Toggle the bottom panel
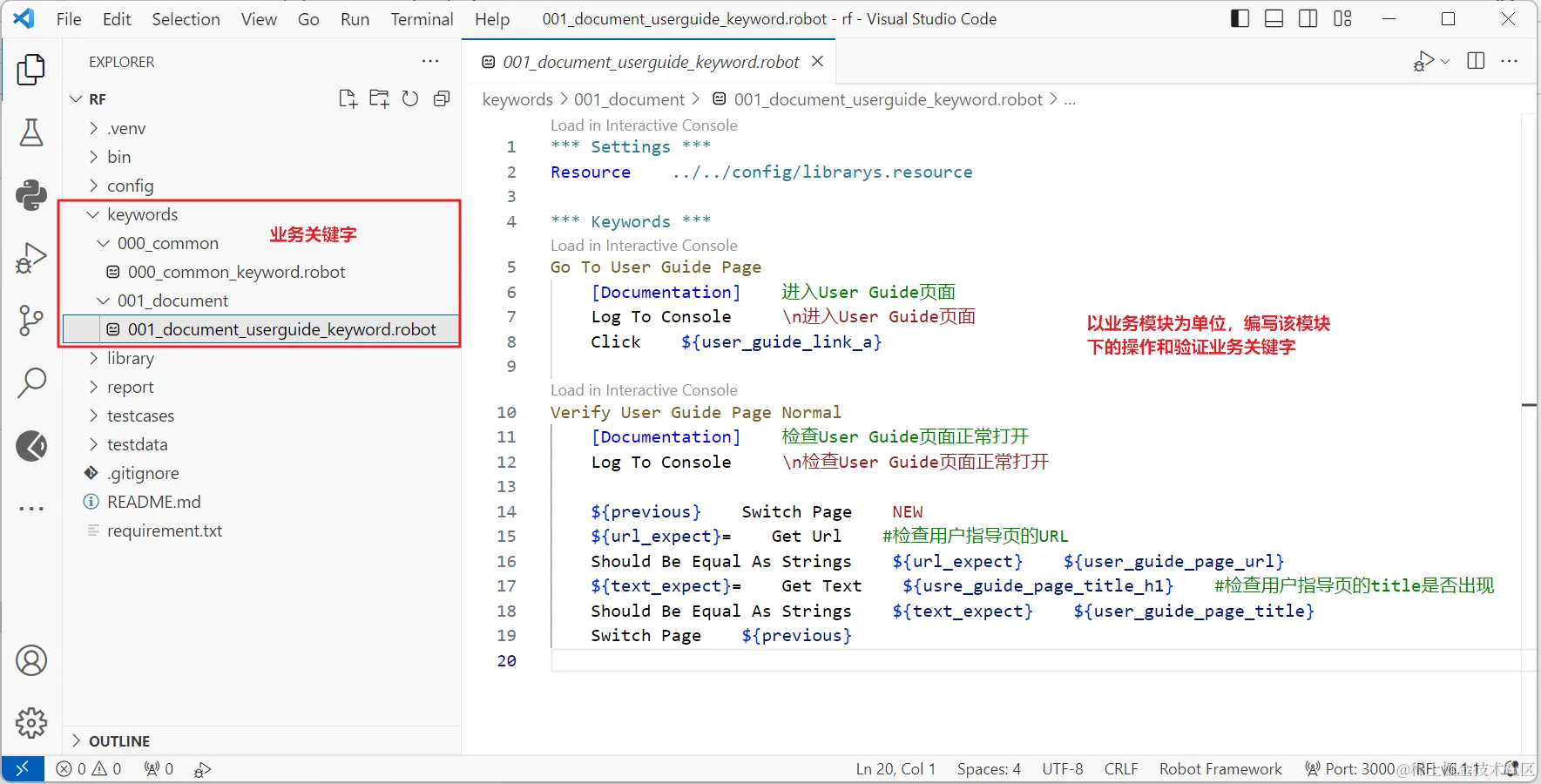 click(1274, 19)
